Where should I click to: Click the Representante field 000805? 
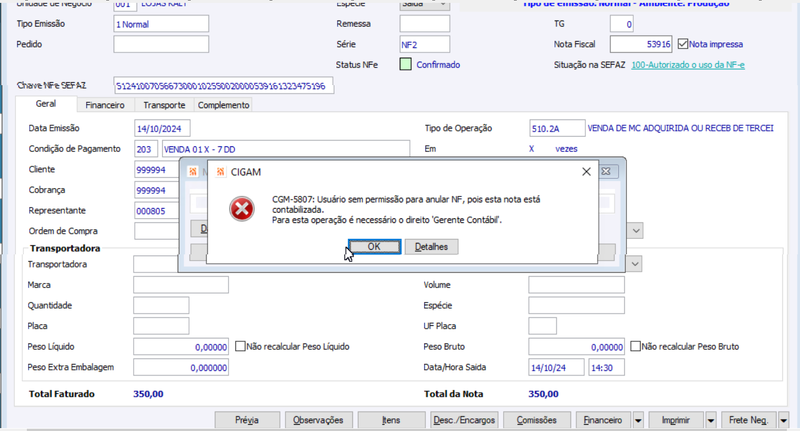coord(157,211)
